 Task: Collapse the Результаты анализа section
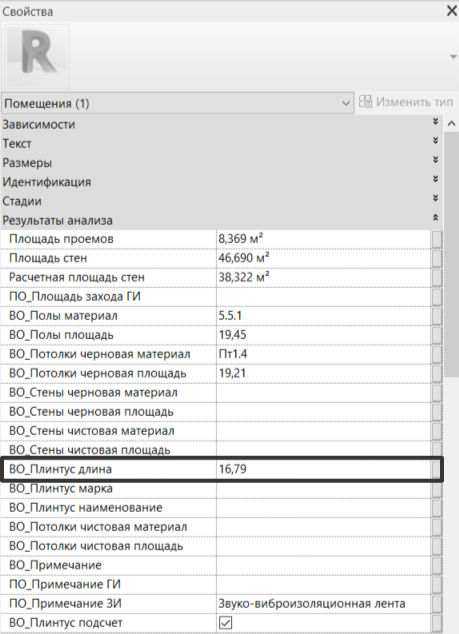(436, 218)
